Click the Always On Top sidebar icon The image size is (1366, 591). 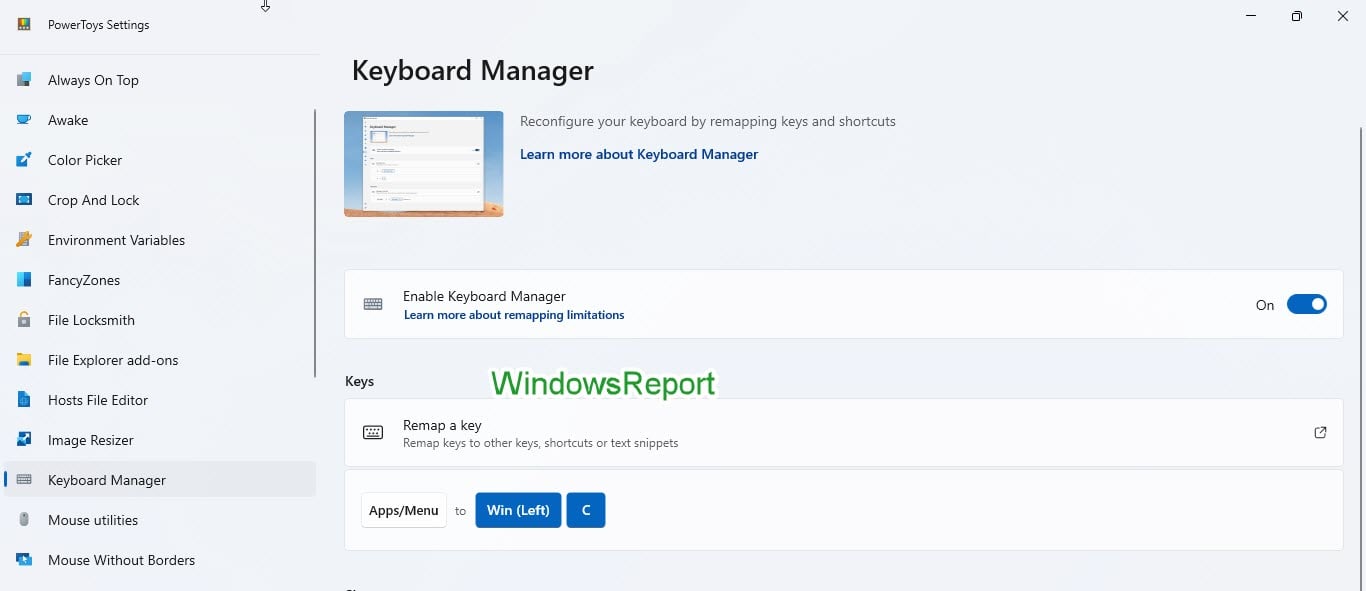pos(24,80)
